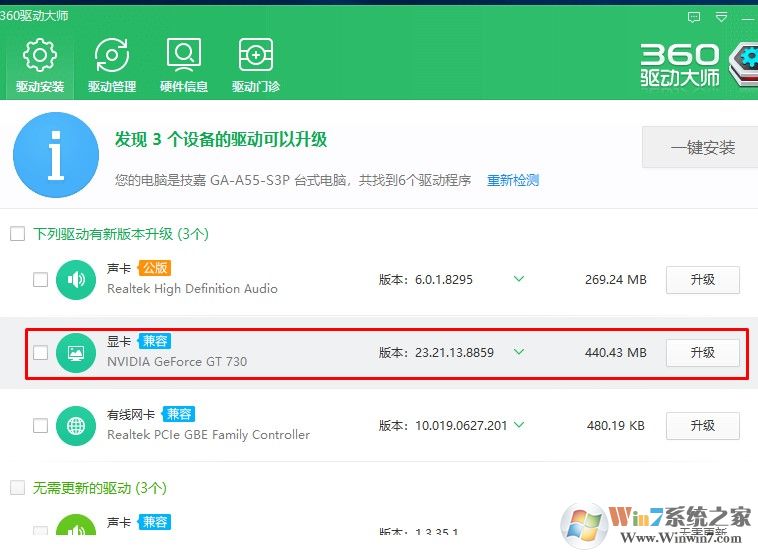Click the 有线网卡 globe icon
The width and height of the screenshot is (758, 552).
point(76,426)
